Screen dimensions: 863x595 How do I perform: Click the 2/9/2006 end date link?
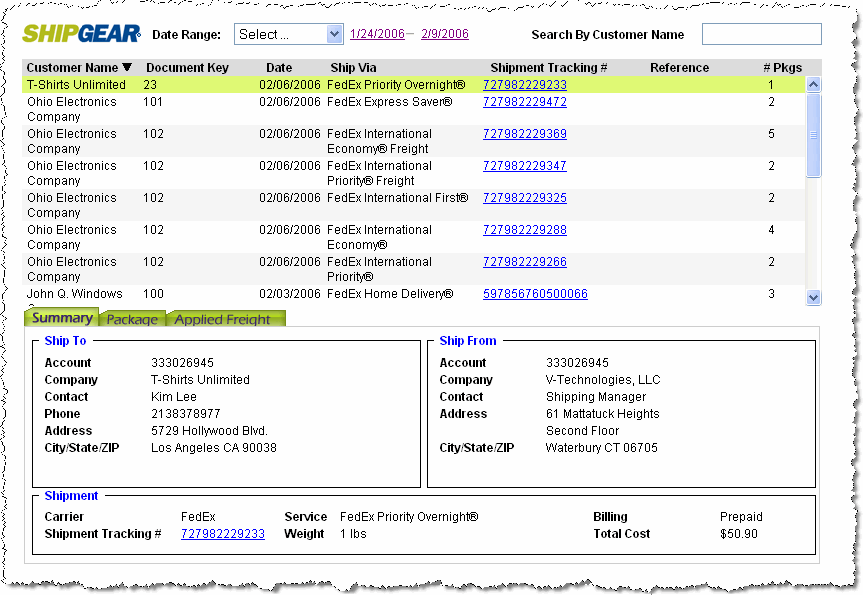click(445, 34)
